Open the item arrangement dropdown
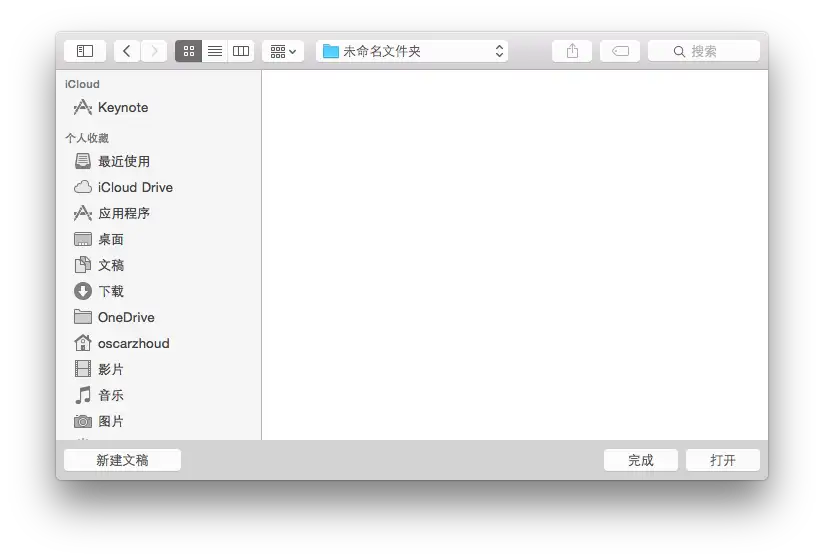Image resolution: width=824 pixels, height=560 pixels. pyautogui.click(x=283, y=51)
